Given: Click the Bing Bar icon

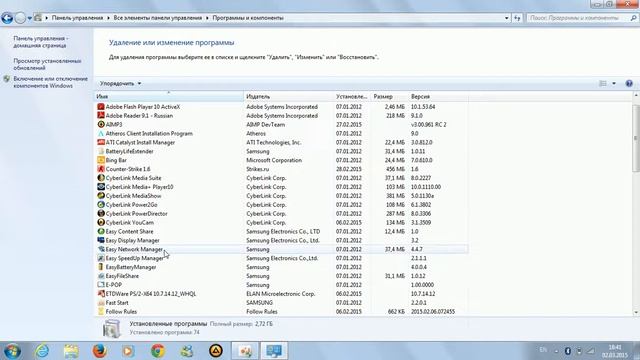Looking at the screenshot, I should (x=101, y=160).
